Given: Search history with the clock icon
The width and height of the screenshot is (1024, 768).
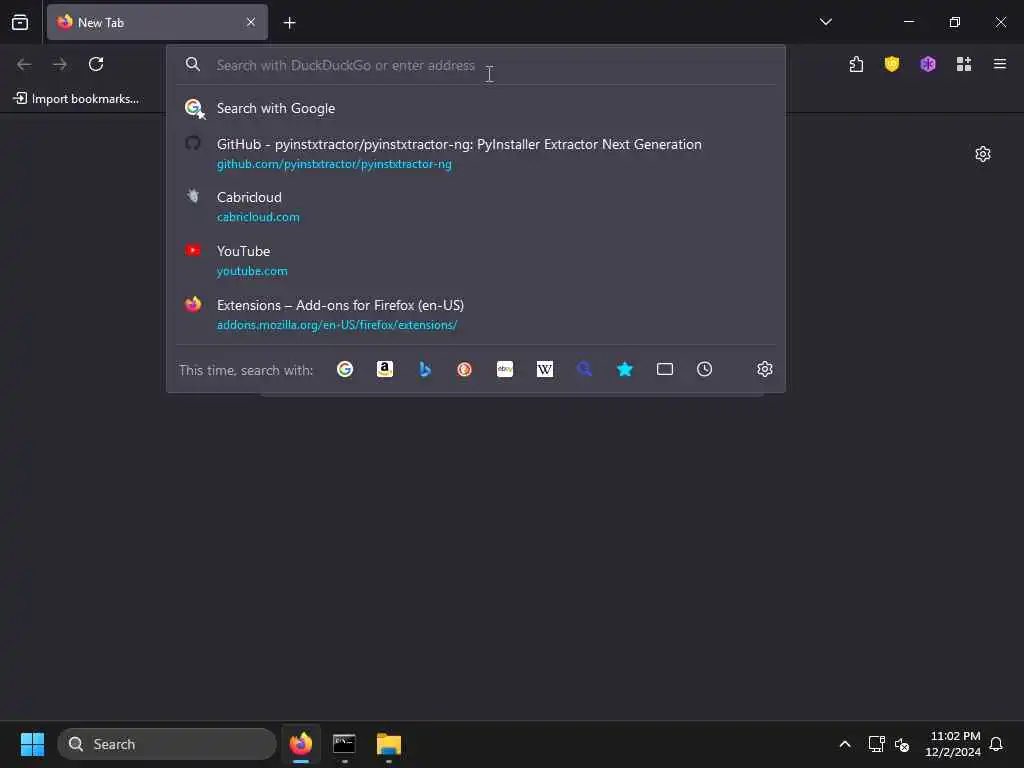Looking at the screenshot, I should click(x=705, y=370).
